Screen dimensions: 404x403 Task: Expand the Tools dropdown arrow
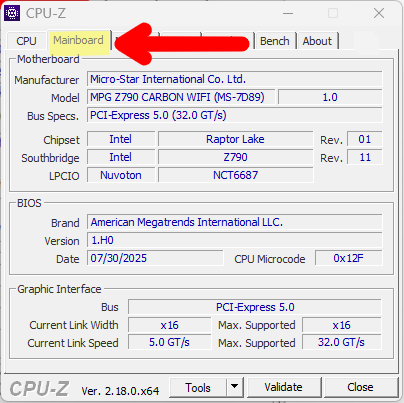point(235,388)
